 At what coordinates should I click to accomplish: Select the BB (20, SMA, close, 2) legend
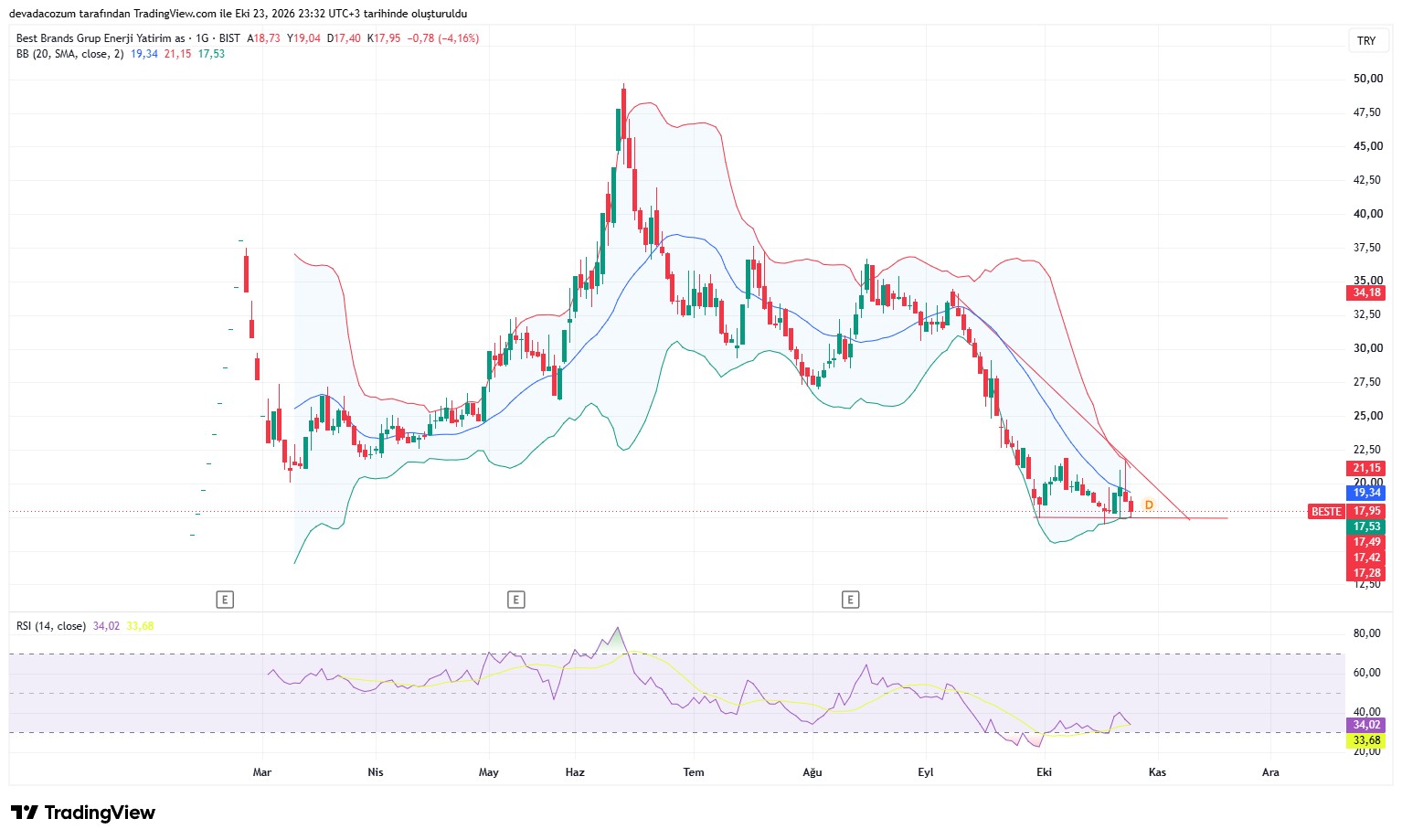[69, 54]
